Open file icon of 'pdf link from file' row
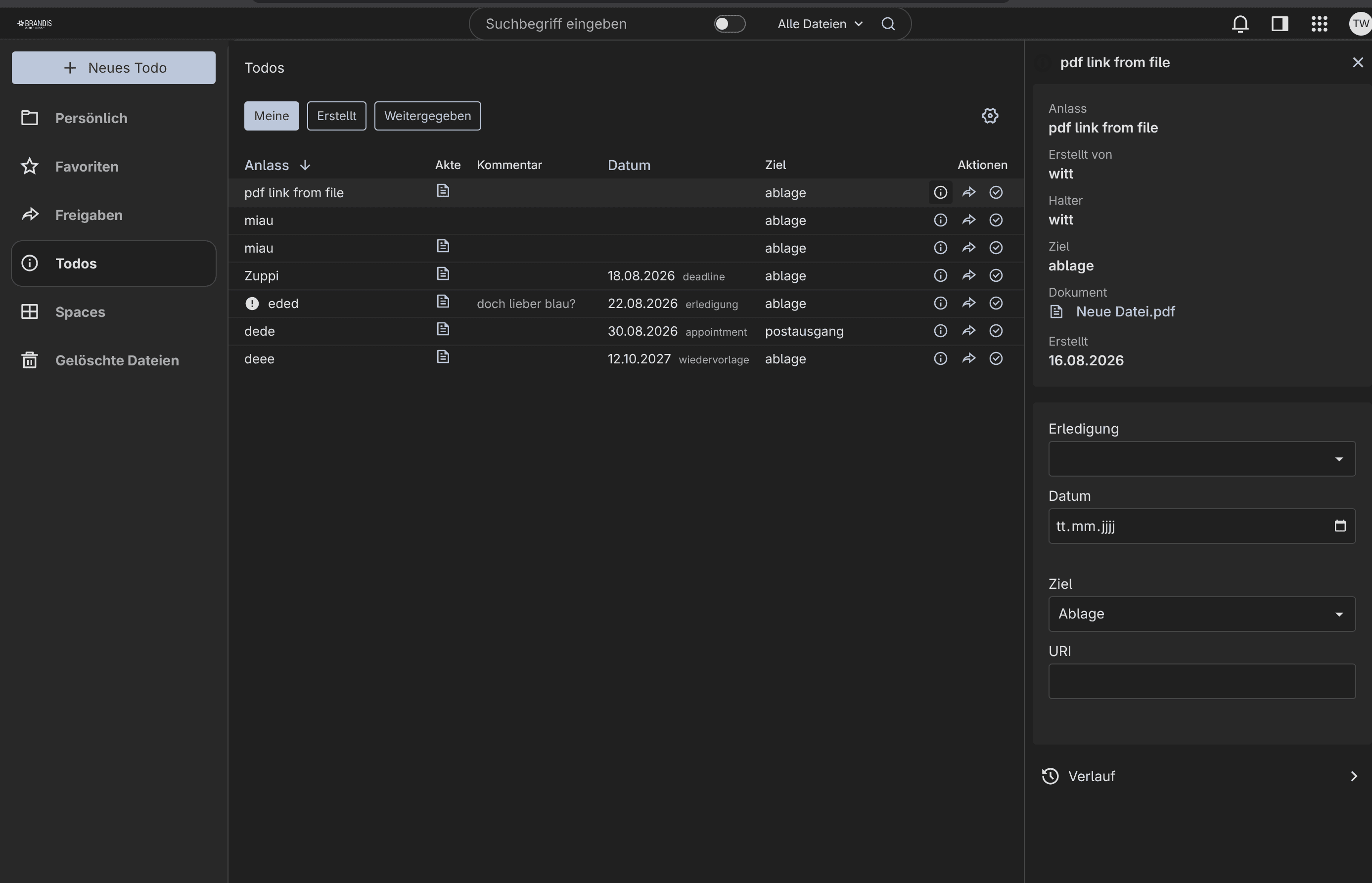 tap(443, 190)
